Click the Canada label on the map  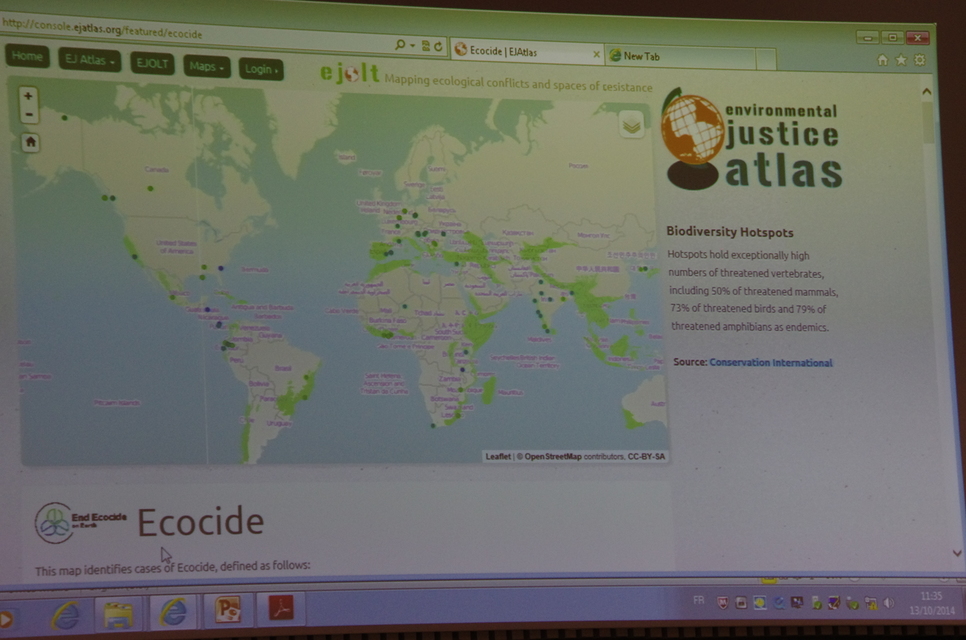click(156, 169)
